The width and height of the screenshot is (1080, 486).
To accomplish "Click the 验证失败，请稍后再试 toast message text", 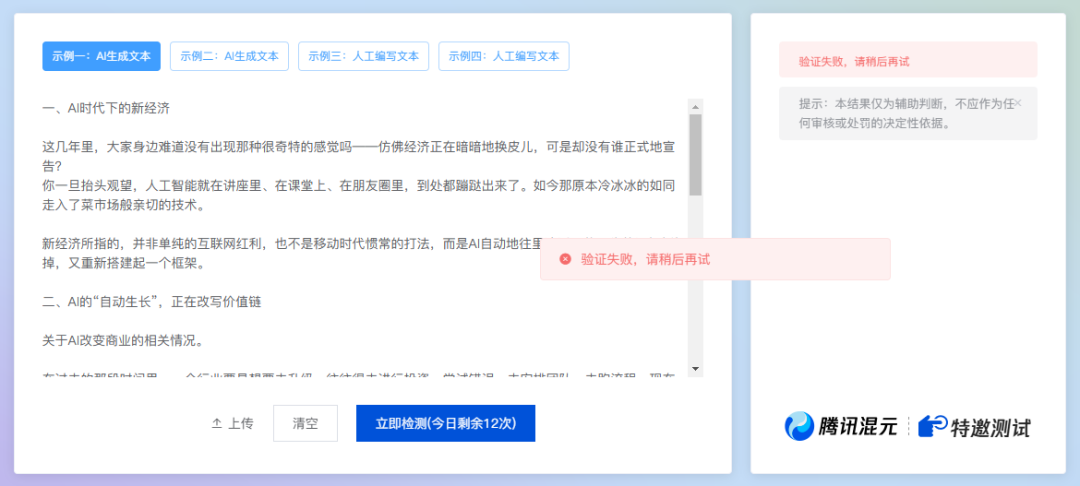I will [645, 259].
